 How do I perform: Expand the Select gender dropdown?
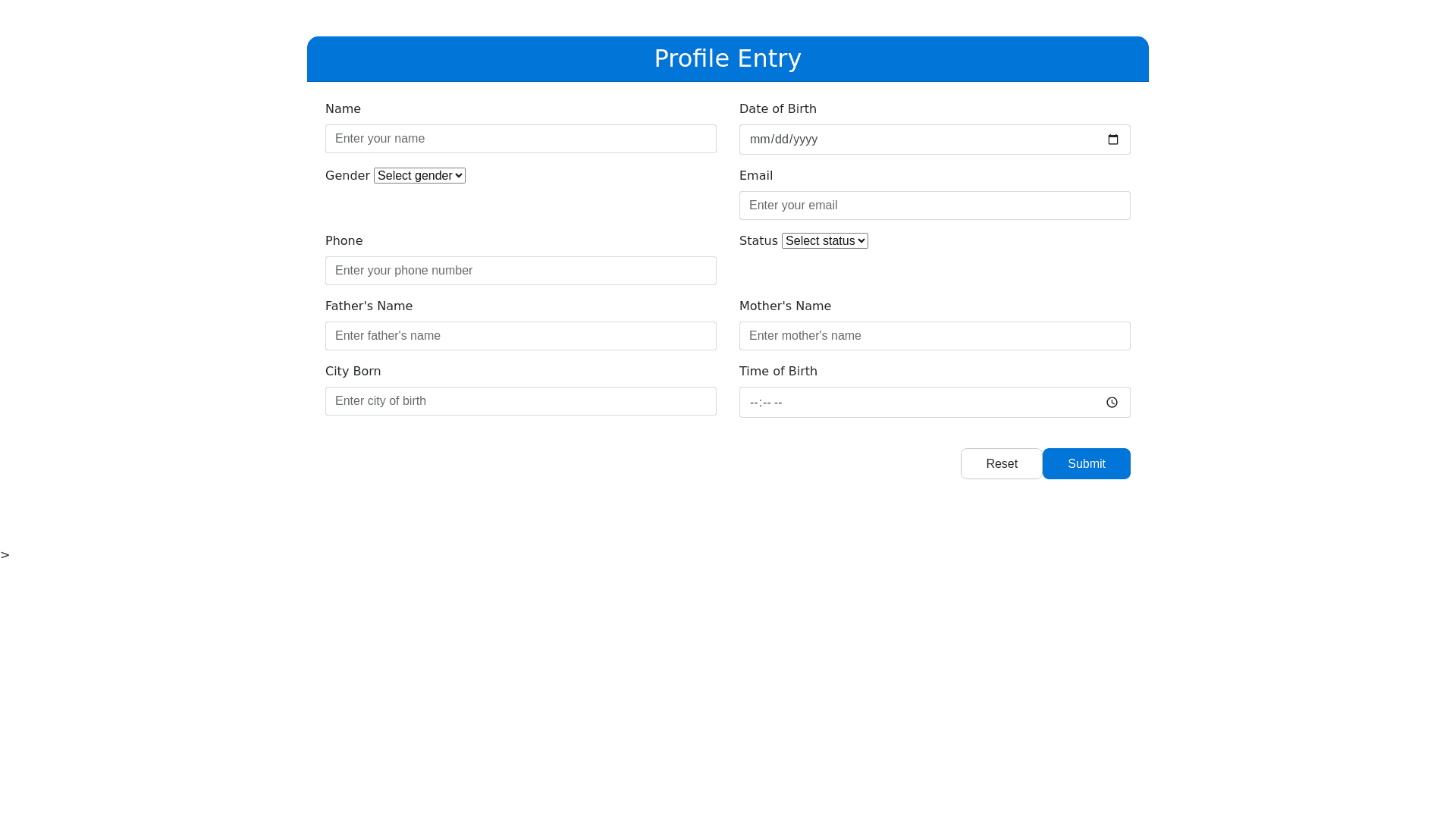[419, 176]
